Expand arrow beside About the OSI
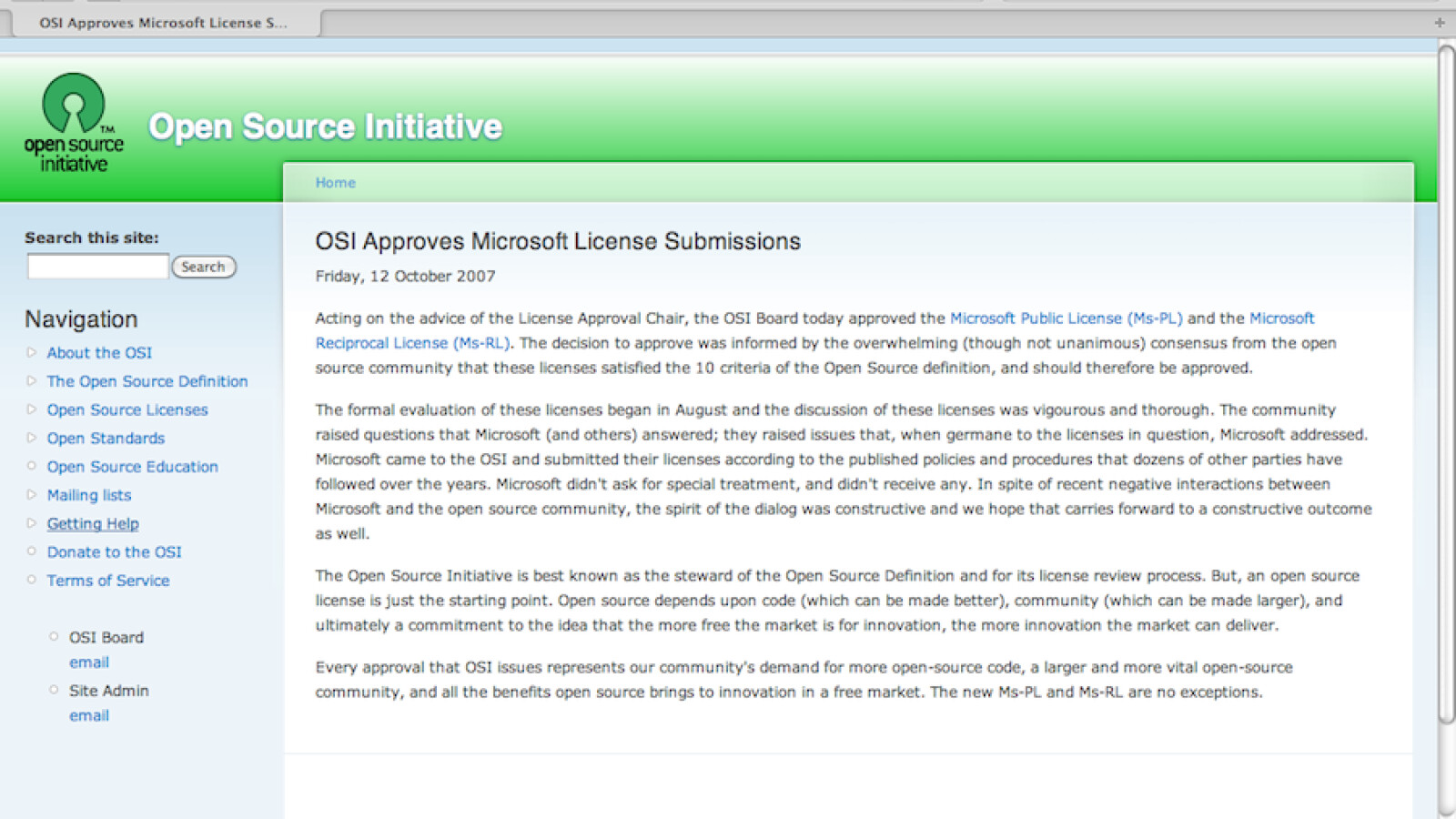Image resolution: width=1456 pixels, height=819 pixels. click(31, 352)
